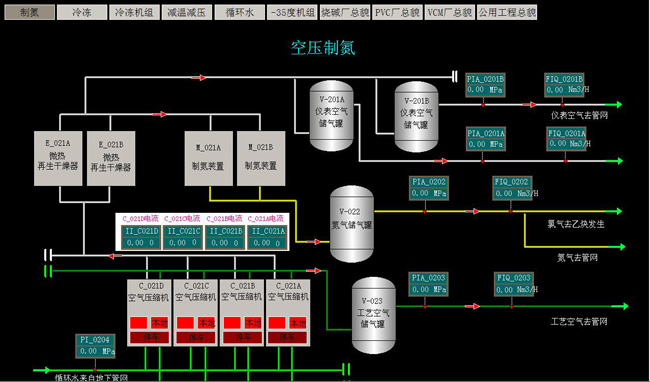Screen dimensions: 650x382
Task: Click the V-022 nitrogen storage tank
Action: point(352,224)
